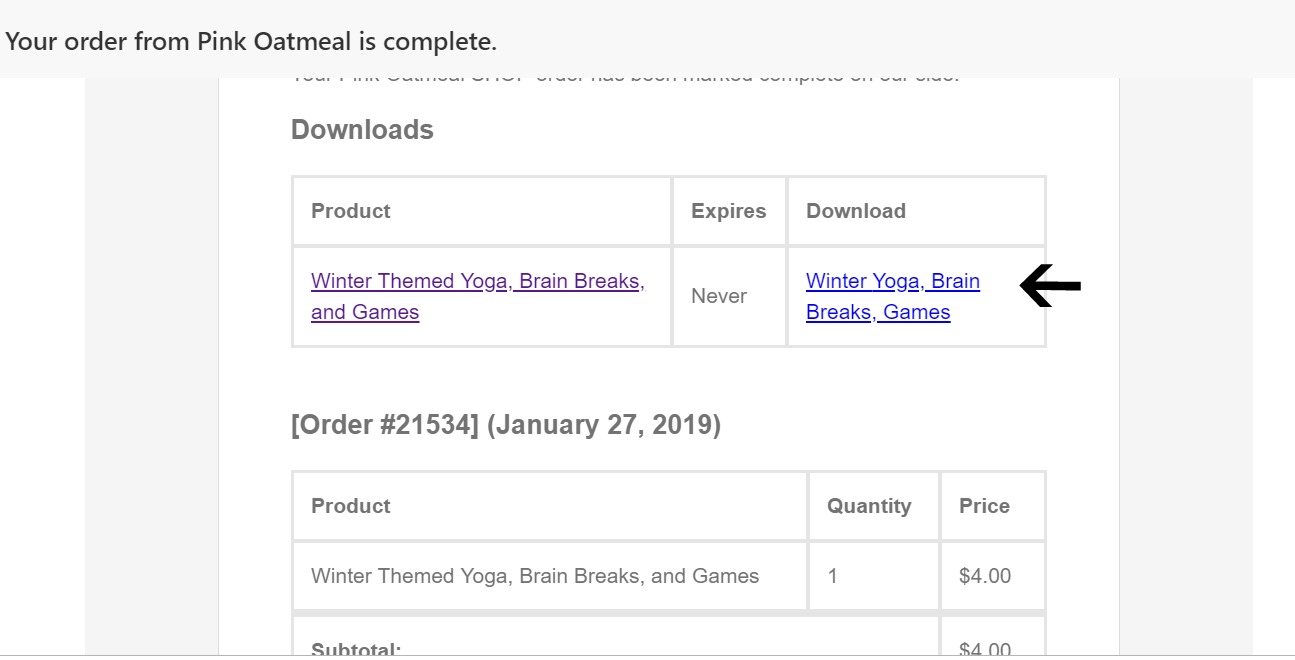Click the email subject line at the top
Viewport: 1295px width, 660px height.
coord(251,41)
